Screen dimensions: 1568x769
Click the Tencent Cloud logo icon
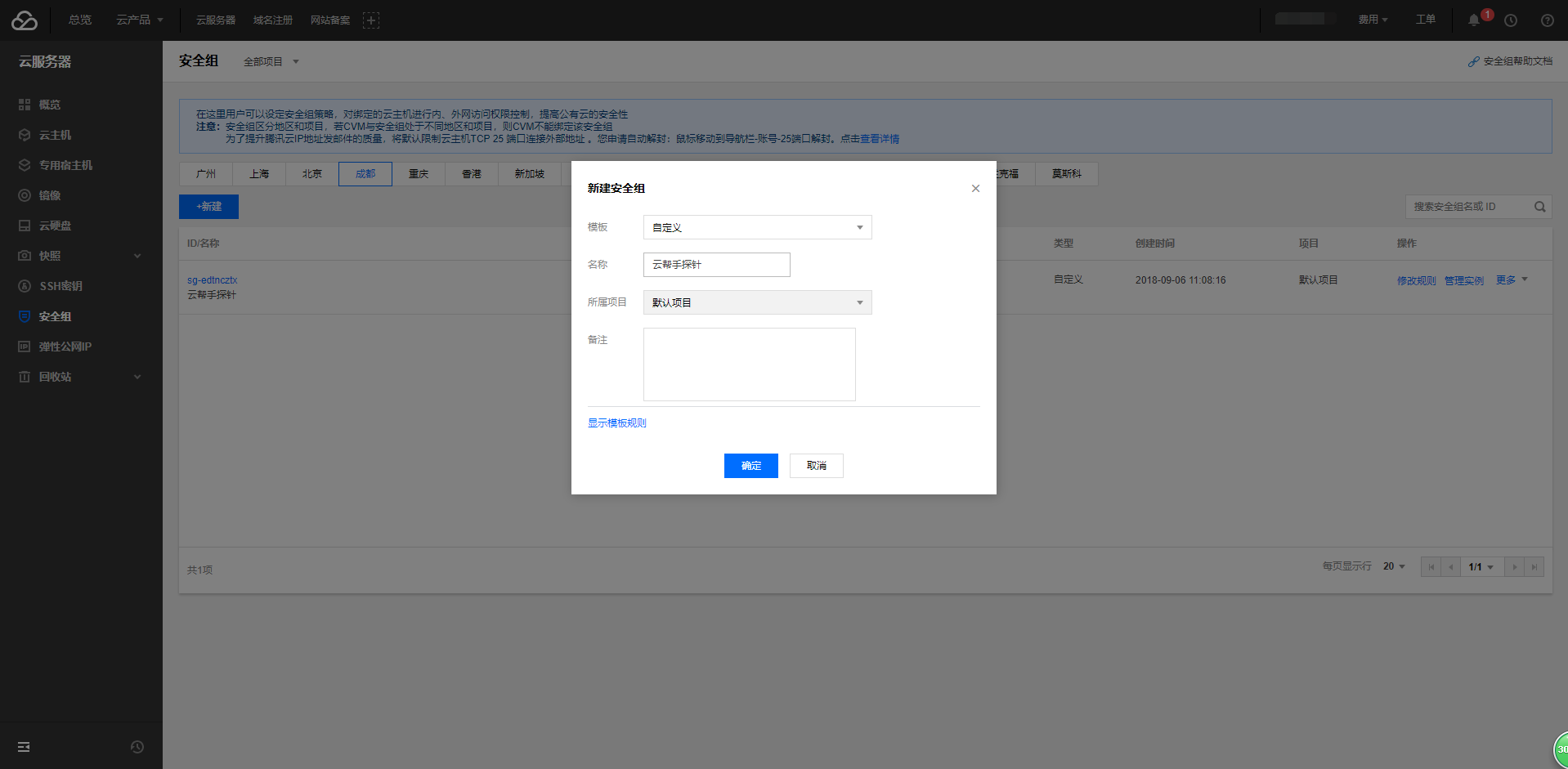(x=25, y=20)
